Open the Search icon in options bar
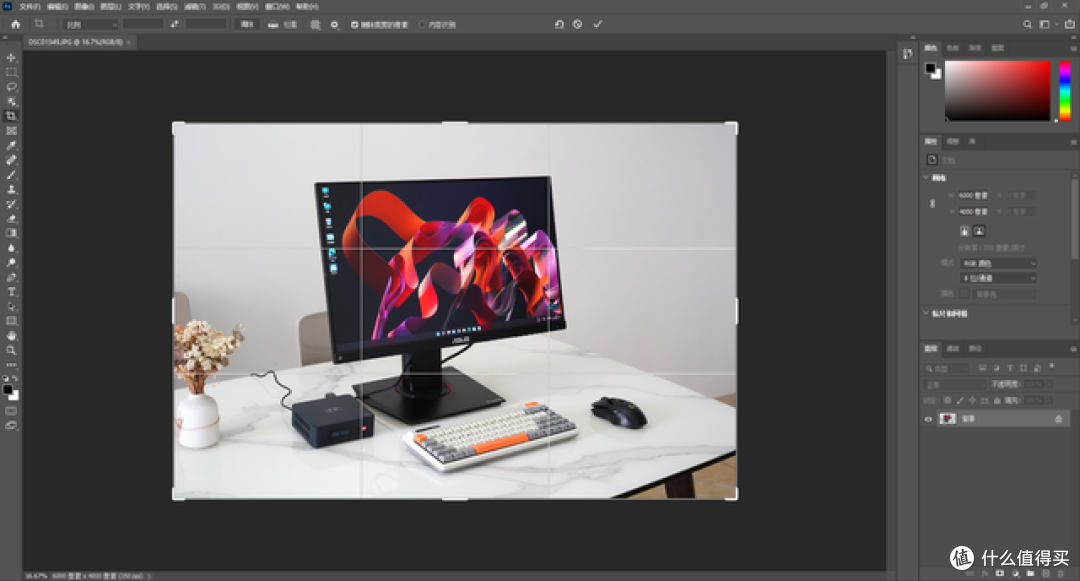 pyautogui.click(x=1027, y=24)
